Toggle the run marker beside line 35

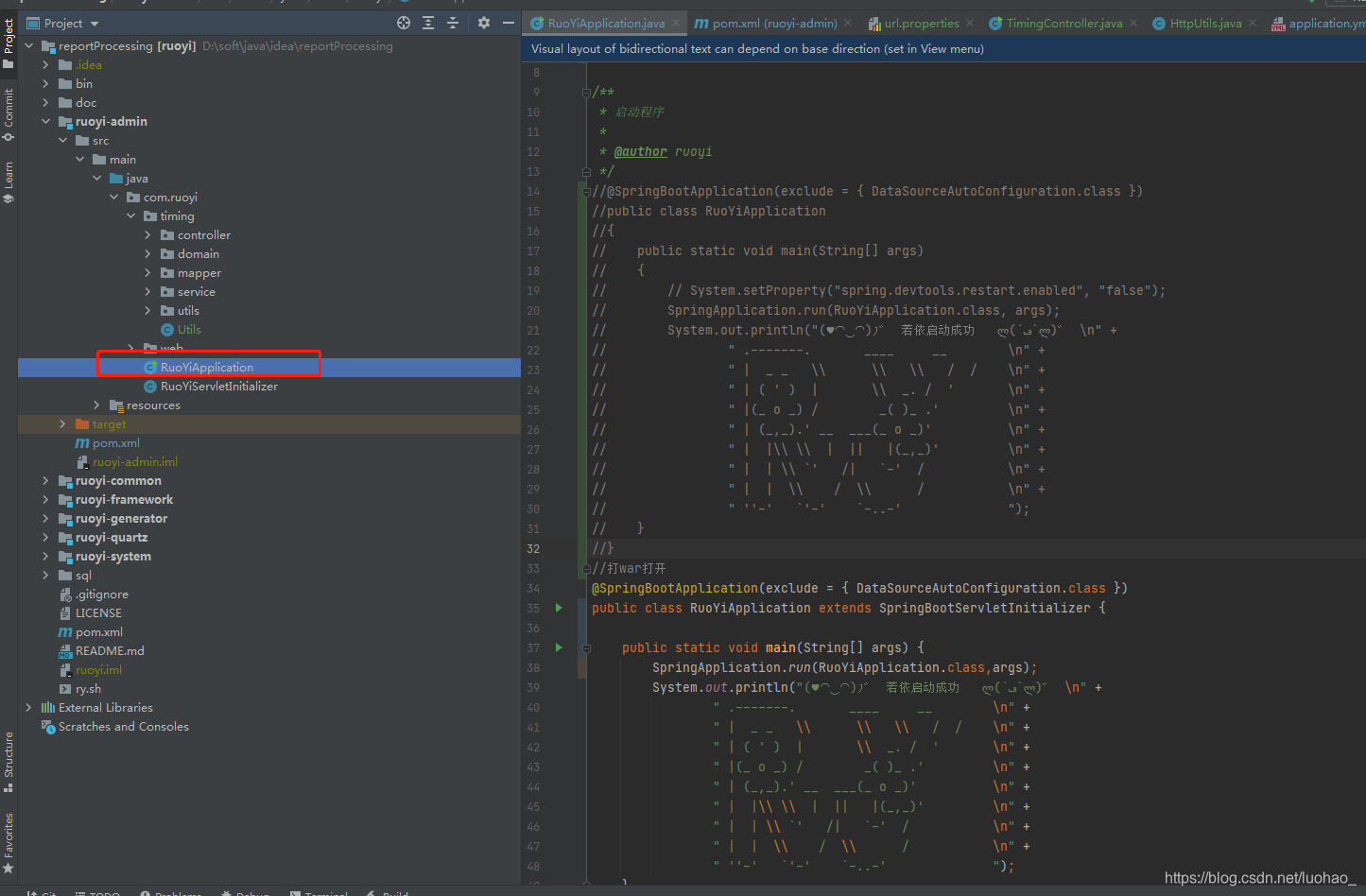click(x=558, y=608)
